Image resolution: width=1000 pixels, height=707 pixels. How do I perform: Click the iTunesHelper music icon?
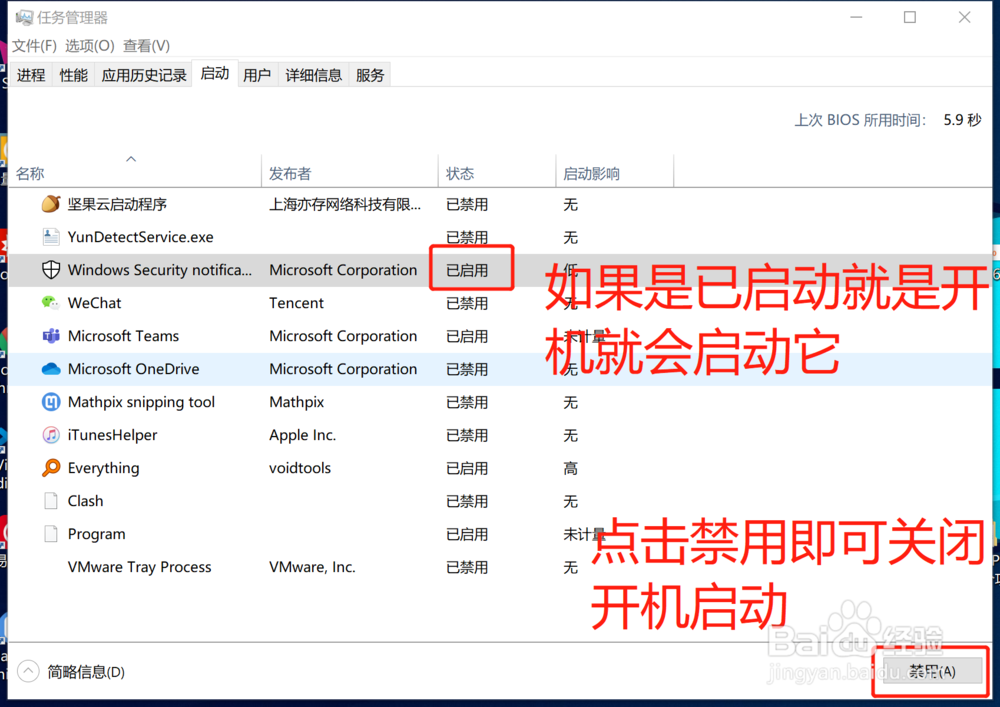51,435
